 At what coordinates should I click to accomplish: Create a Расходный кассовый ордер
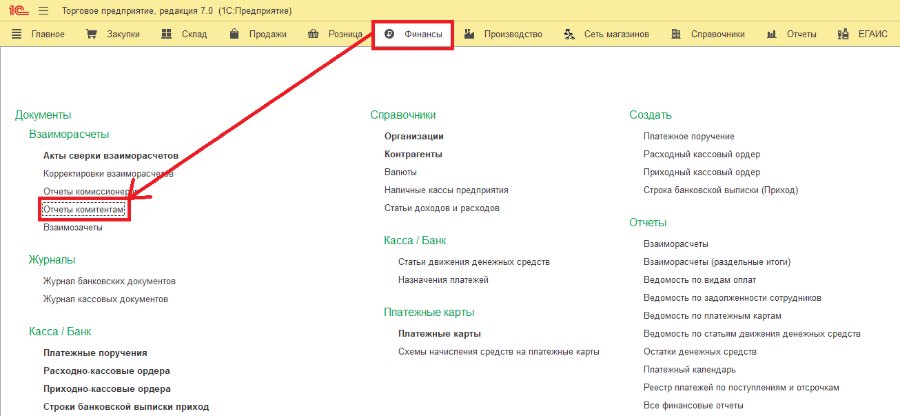[702, 154]
